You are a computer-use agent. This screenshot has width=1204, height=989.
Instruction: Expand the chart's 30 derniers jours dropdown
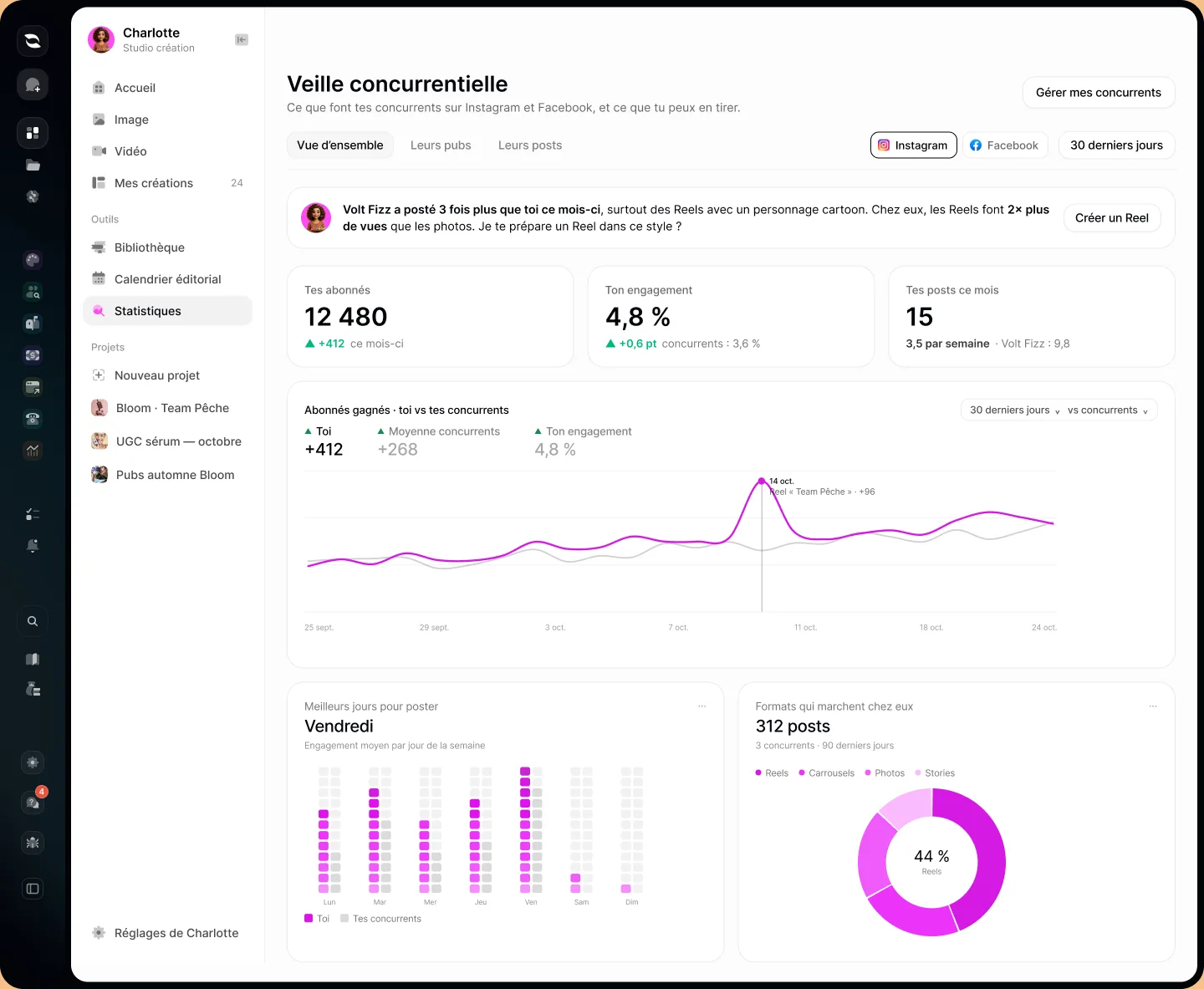click(x=1014, y=410)
